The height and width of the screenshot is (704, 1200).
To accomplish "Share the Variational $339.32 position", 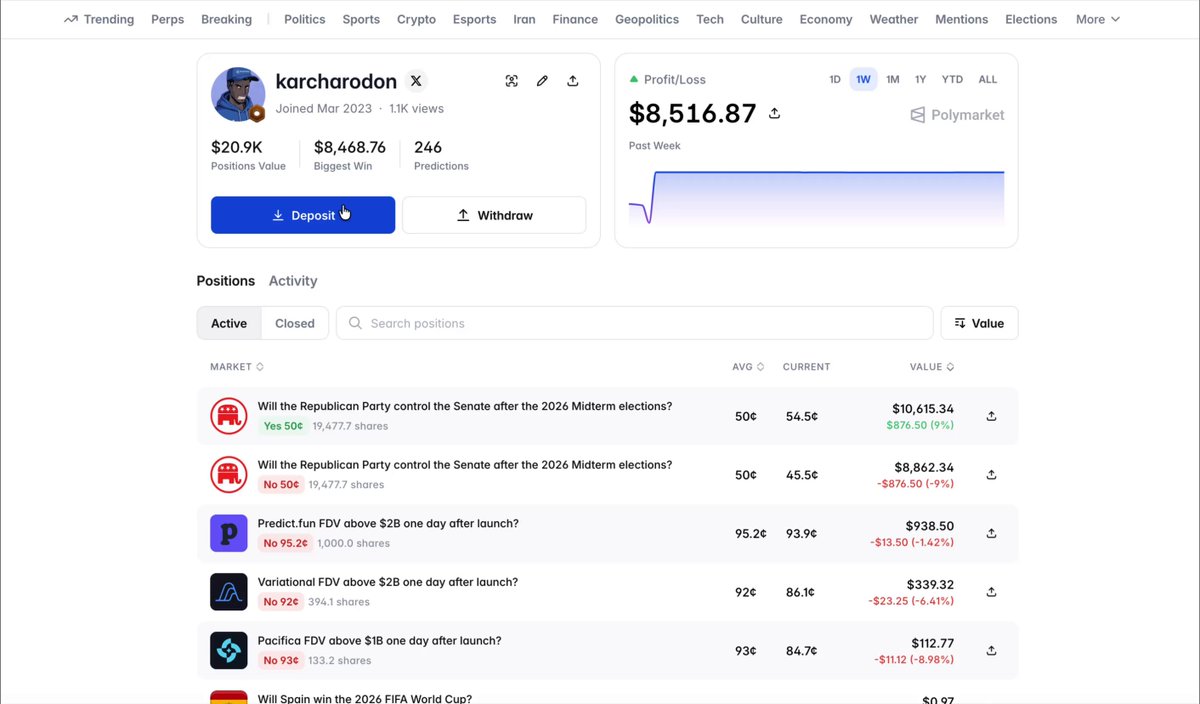I will coord(991,592).
